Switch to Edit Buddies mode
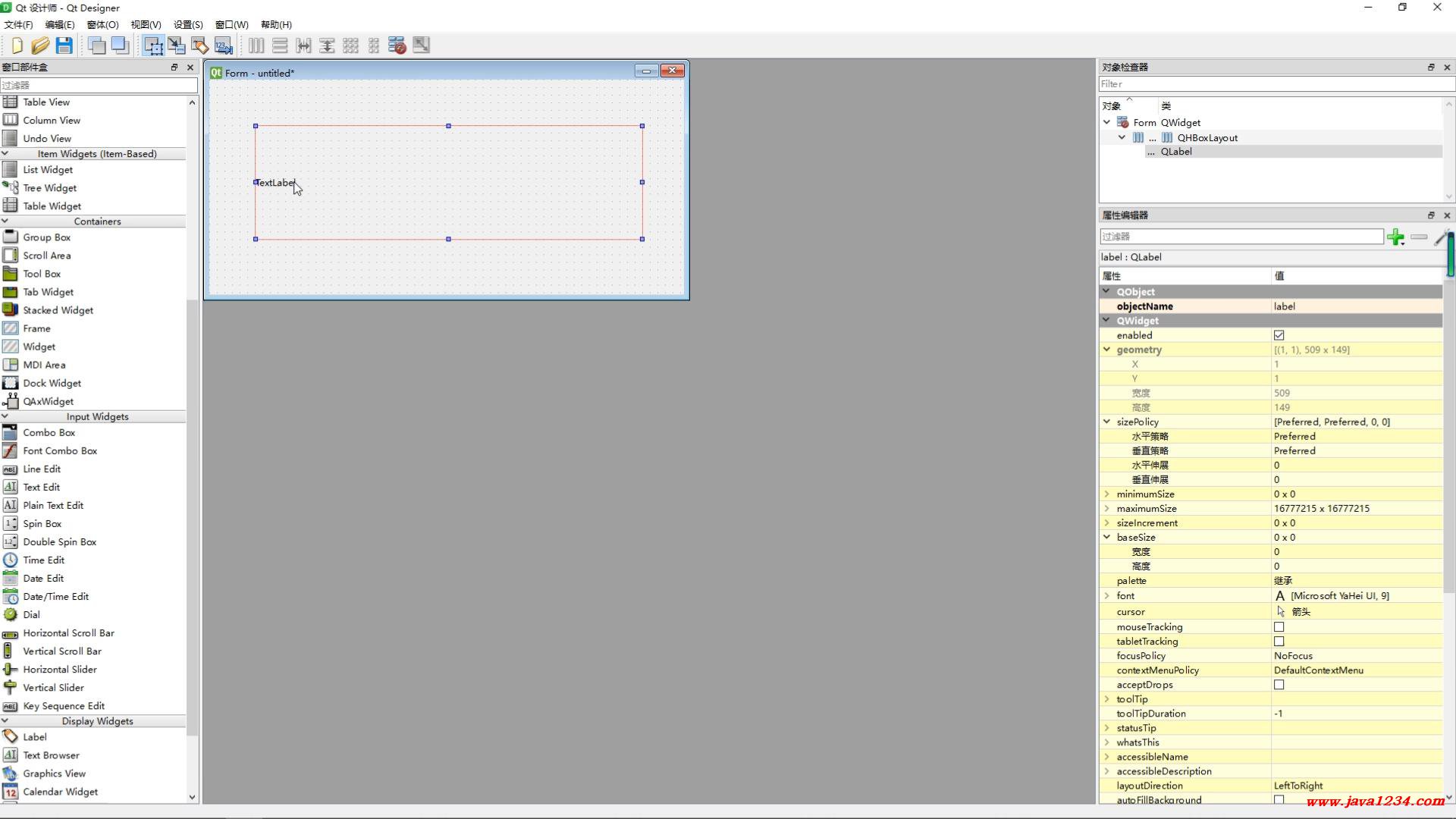Viewport: 1456px width, 819px height. coord(200,45)
